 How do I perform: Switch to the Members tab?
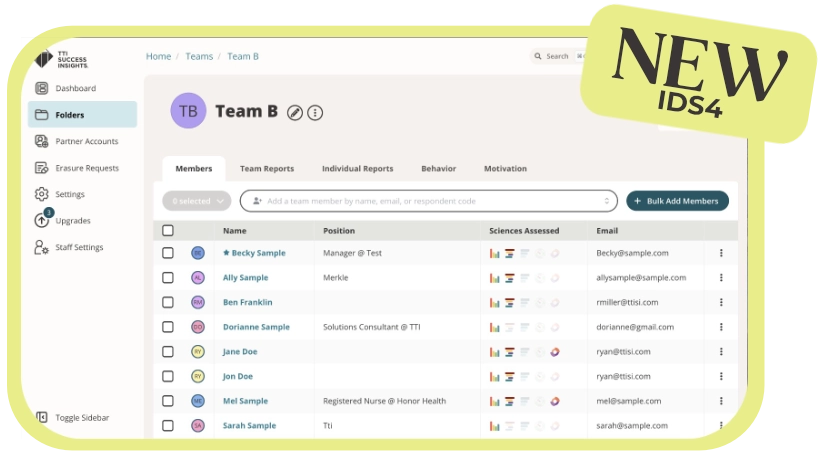click(x=194, y=168)
